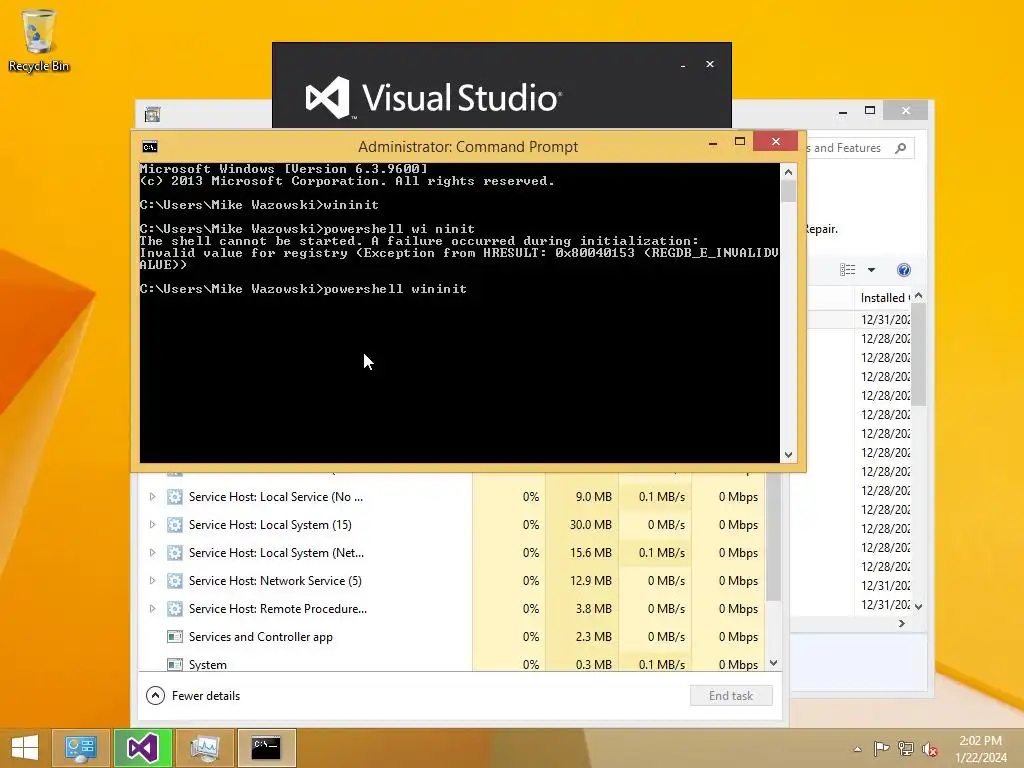Click the Installed On column header

[x=884, y=298]
